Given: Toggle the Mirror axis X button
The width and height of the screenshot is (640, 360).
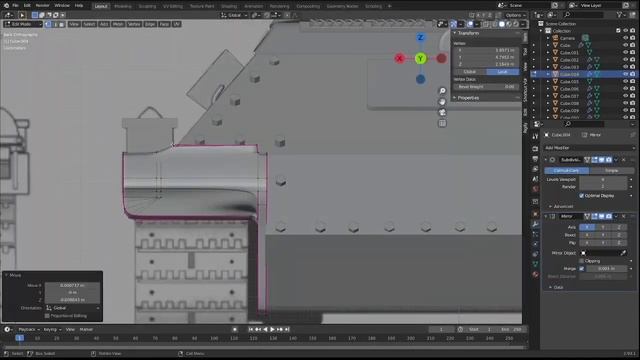Looking at the screenshot, I should [x=587, y=227].
